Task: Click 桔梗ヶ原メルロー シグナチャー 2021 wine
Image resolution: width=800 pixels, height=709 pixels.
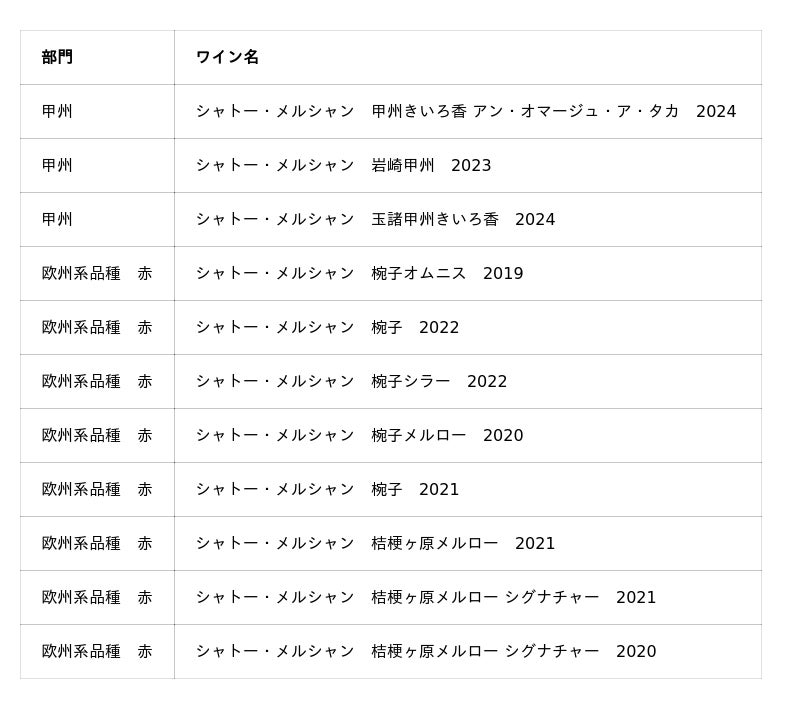Action: click(425, 597)
